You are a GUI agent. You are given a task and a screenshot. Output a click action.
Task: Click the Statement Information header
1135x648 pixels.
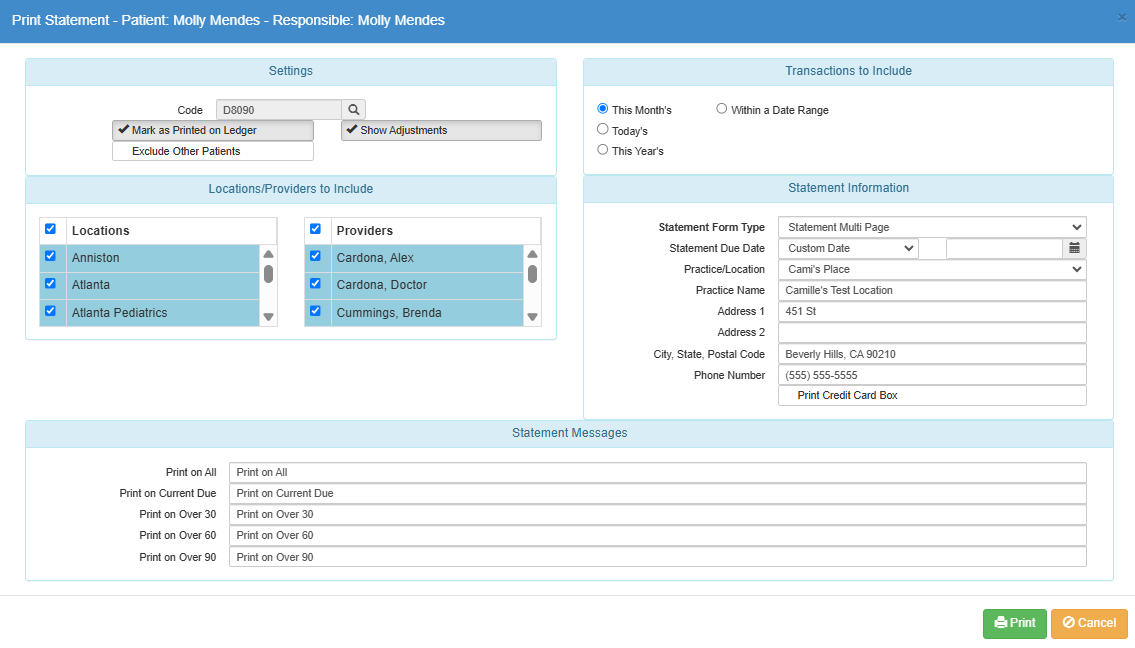tap(848, 188)
